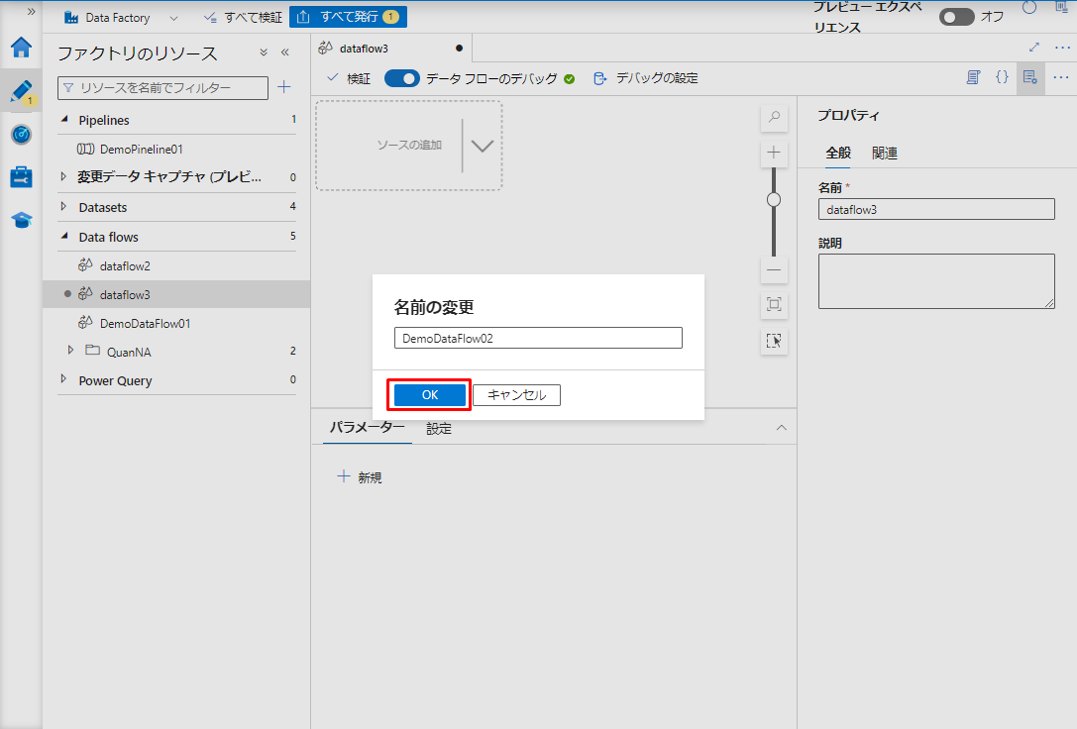Click the キャンセル button in dialog
Viewport: 1077px width, 729px height.
pos(517,395)
